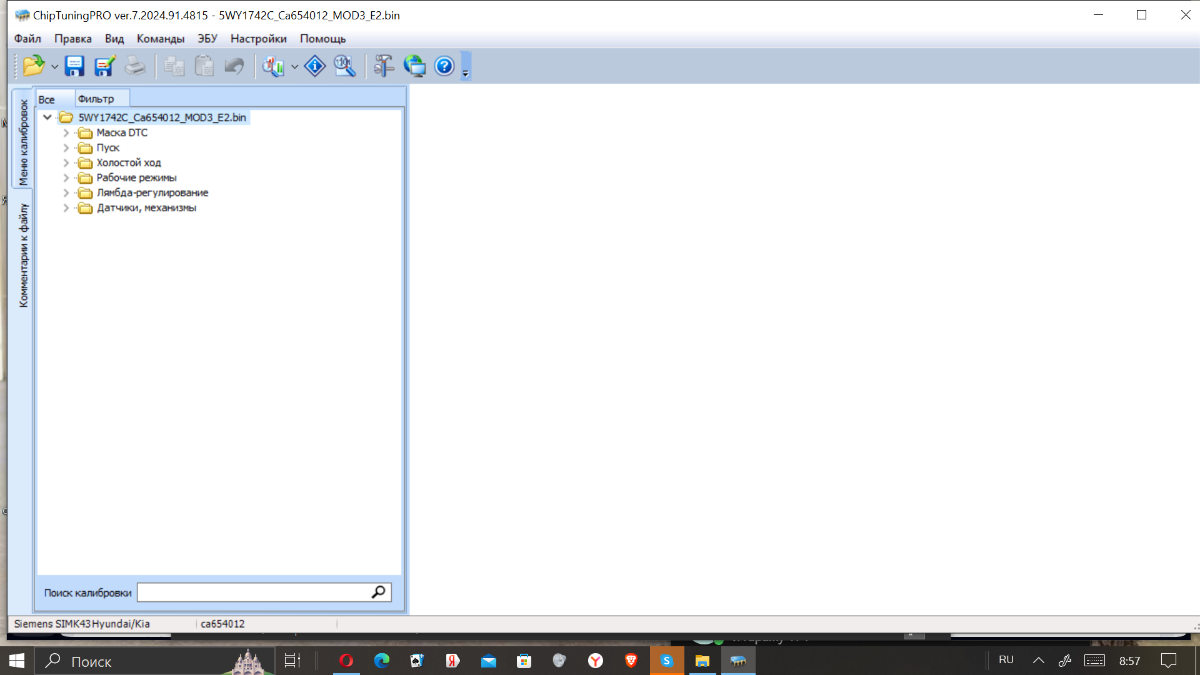1200x675 pixels.
Task: Open the Windows Start menu
Action: (17, 660)
